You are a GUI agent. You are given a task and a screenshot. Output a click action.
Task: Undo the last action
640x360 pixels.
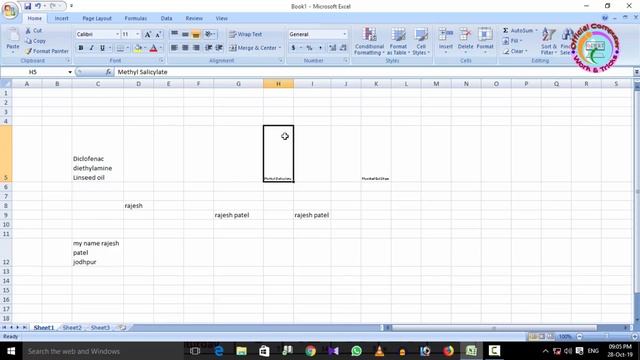(38, 6)
